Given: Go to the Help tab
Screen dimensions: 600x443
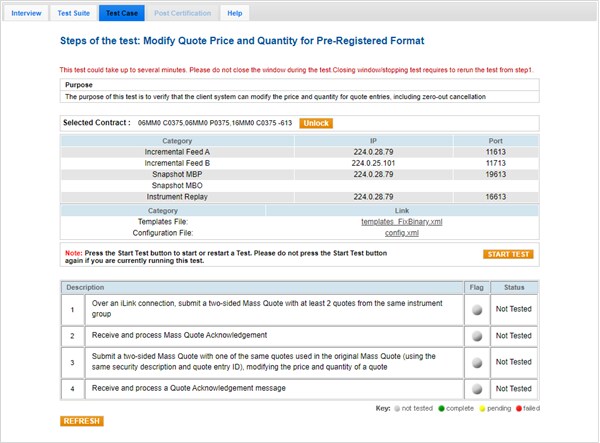Looking at the screenshot, I should 234,14.
